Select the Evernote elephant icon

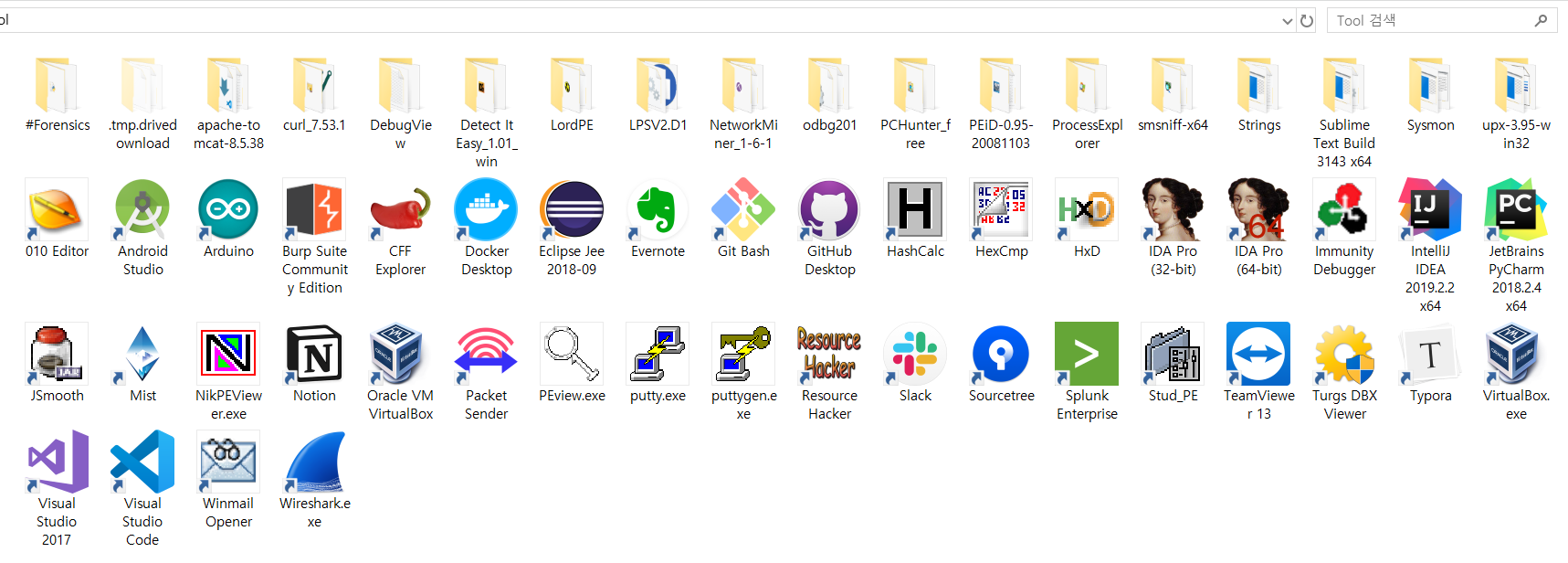coord(658,209)
